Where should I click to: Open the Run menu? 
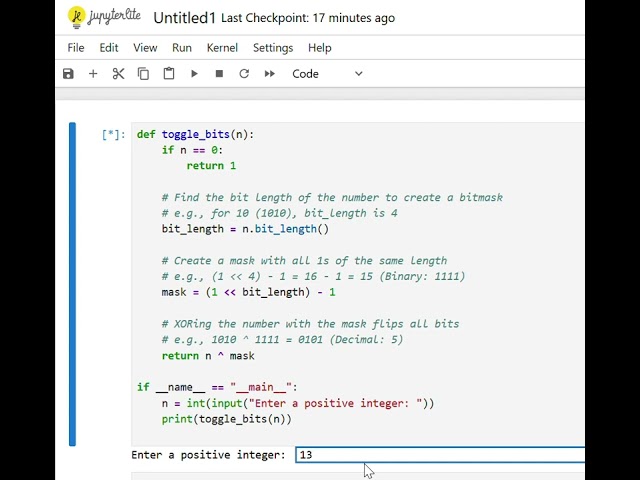[182, 48]
